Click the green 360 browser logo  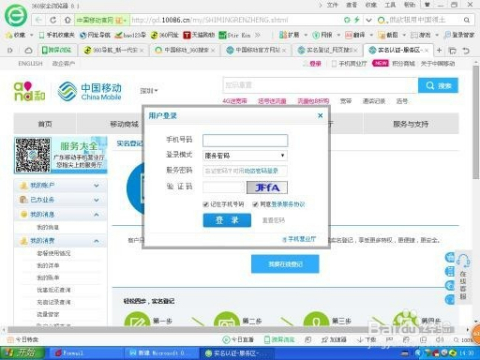(15, 16)
